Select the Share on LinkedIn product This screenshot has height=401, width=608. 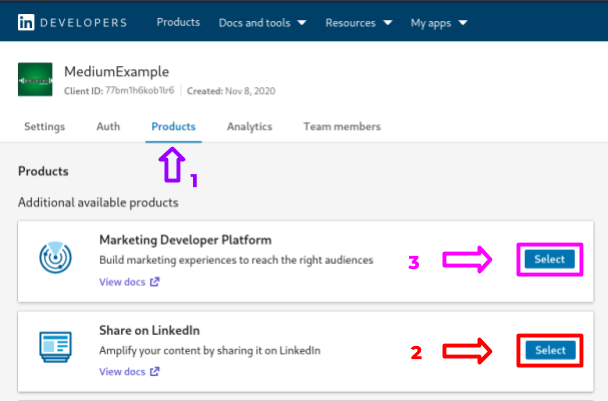(x=549, y=350)
